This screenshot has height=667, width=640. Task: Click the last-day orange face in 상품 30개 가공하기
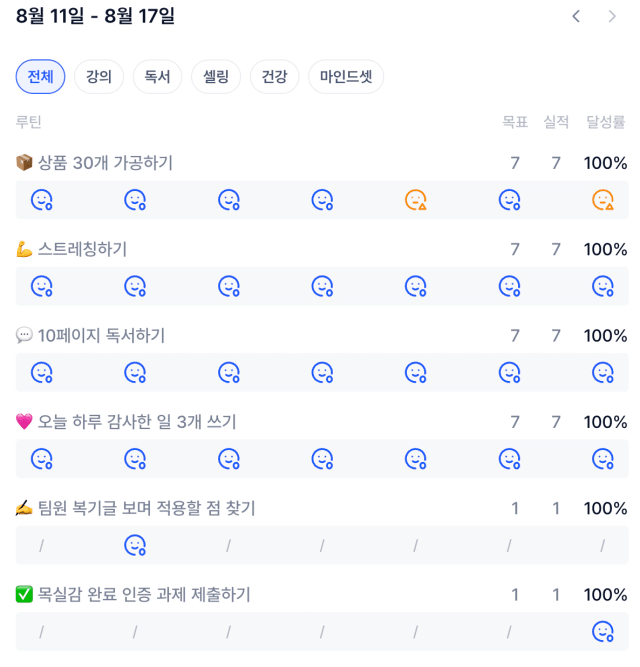point(603,200)
